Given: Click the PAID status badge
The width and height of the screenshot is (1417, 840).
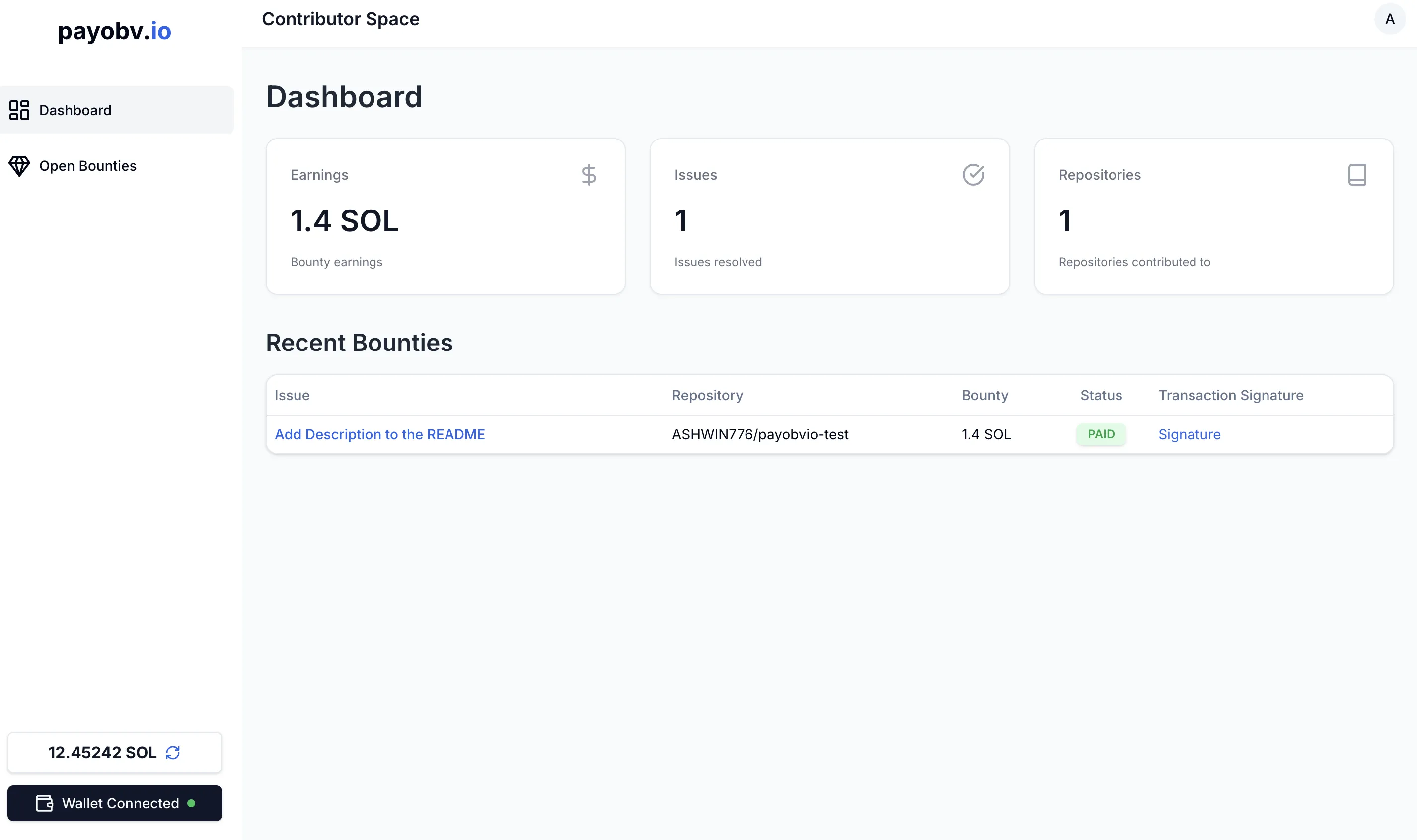Looking at the screenshot, I should tap(1101, 434).
